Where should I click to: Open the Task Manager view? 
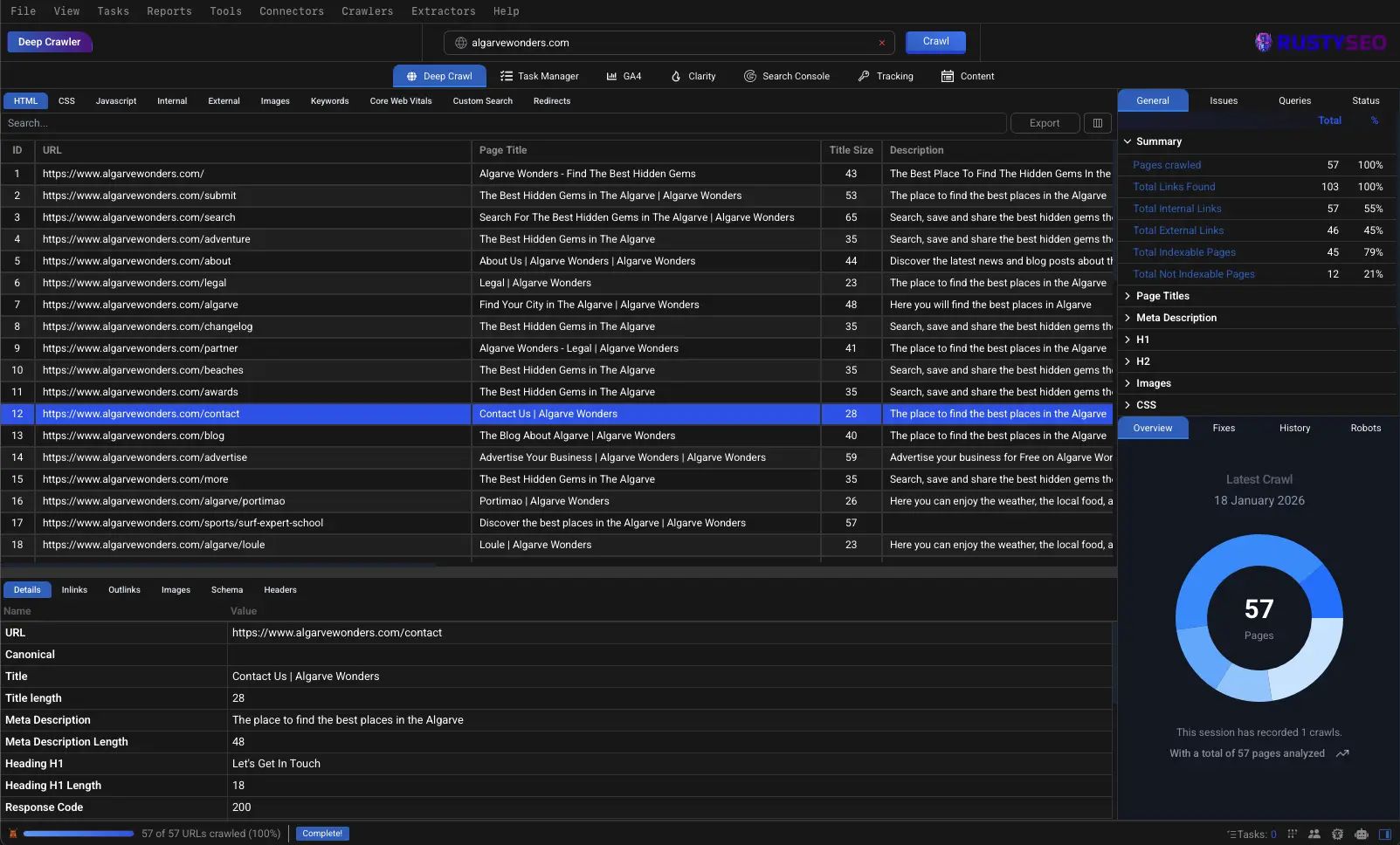point(540,76)
